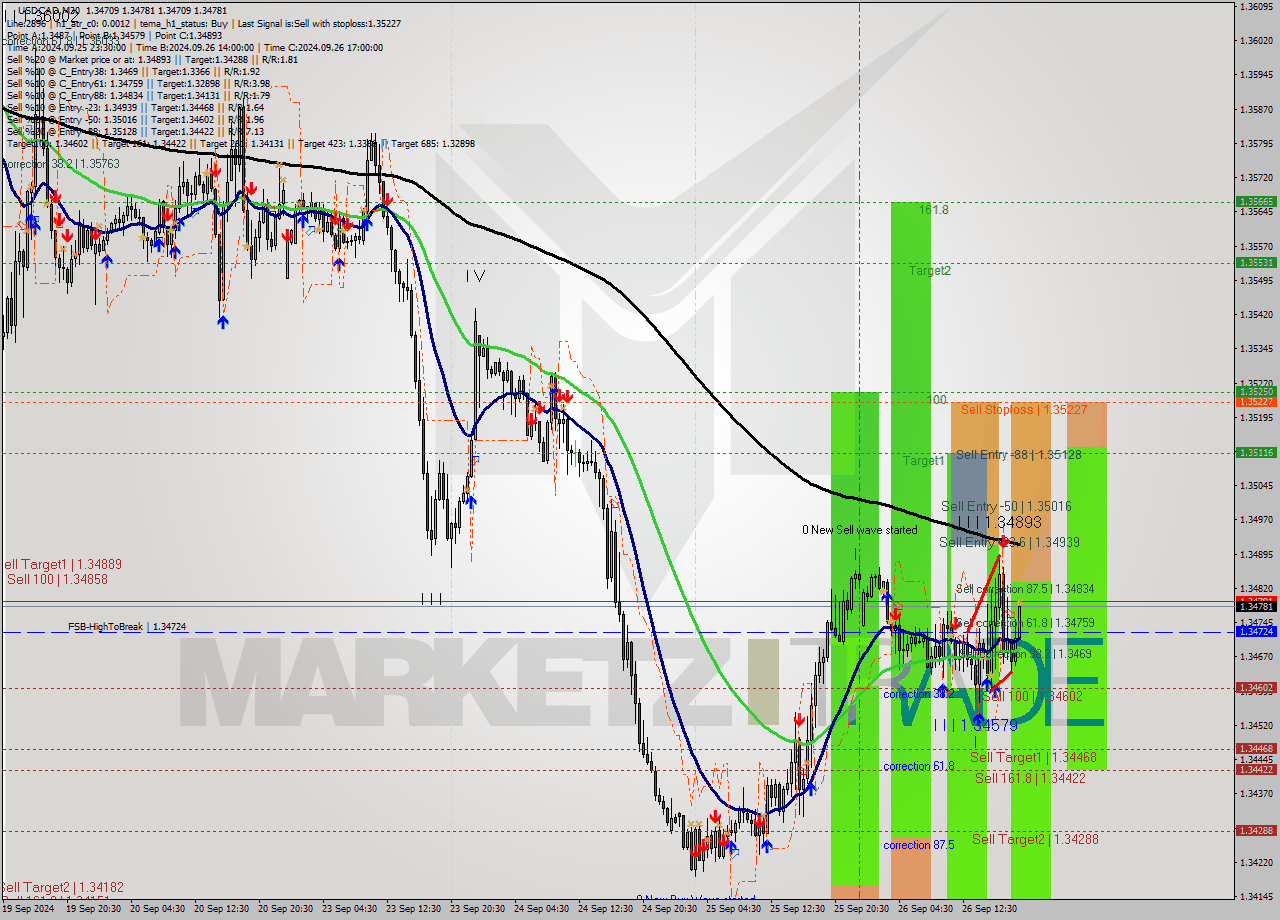
Task: Select the blue arrow below the 23 Sep 20:30 dip
Action: click(472, 502)
